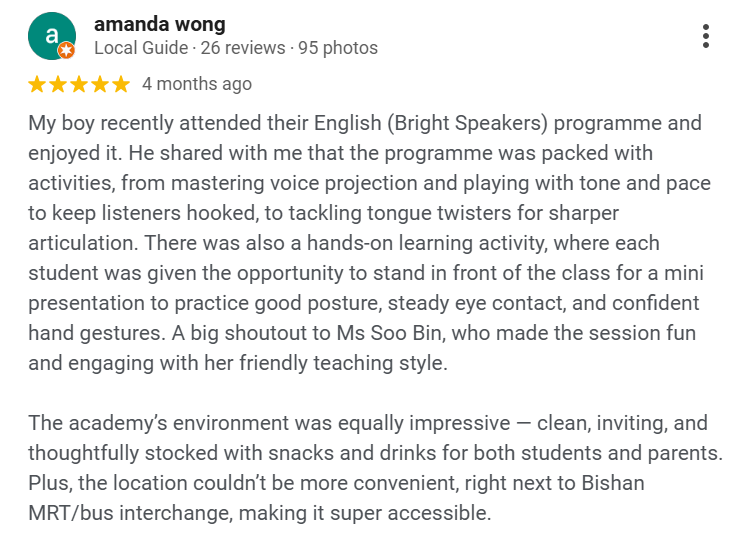Click the name Ms Soo Bin

[390, 333]
